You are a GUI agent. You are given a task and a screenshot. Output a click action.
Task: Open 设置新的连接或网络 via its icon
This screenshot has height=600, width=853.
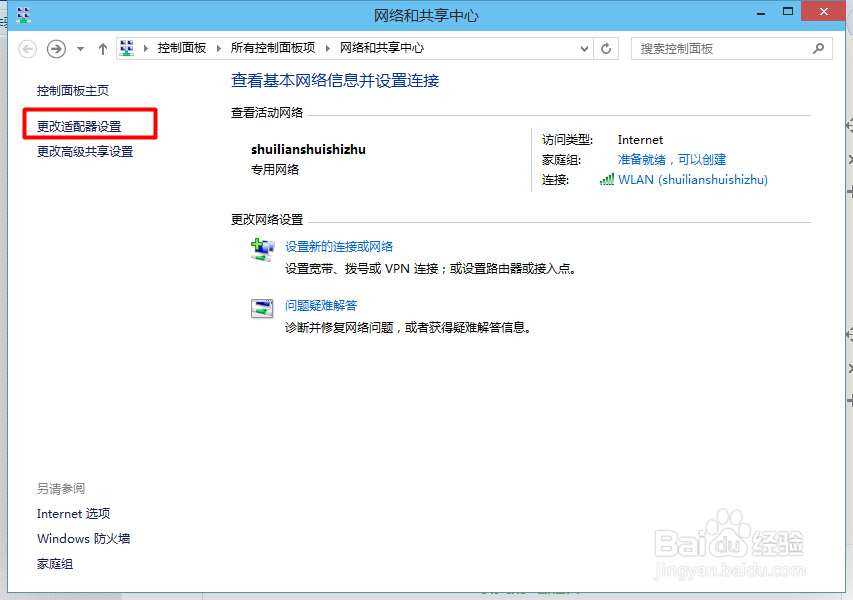(261, 251)
